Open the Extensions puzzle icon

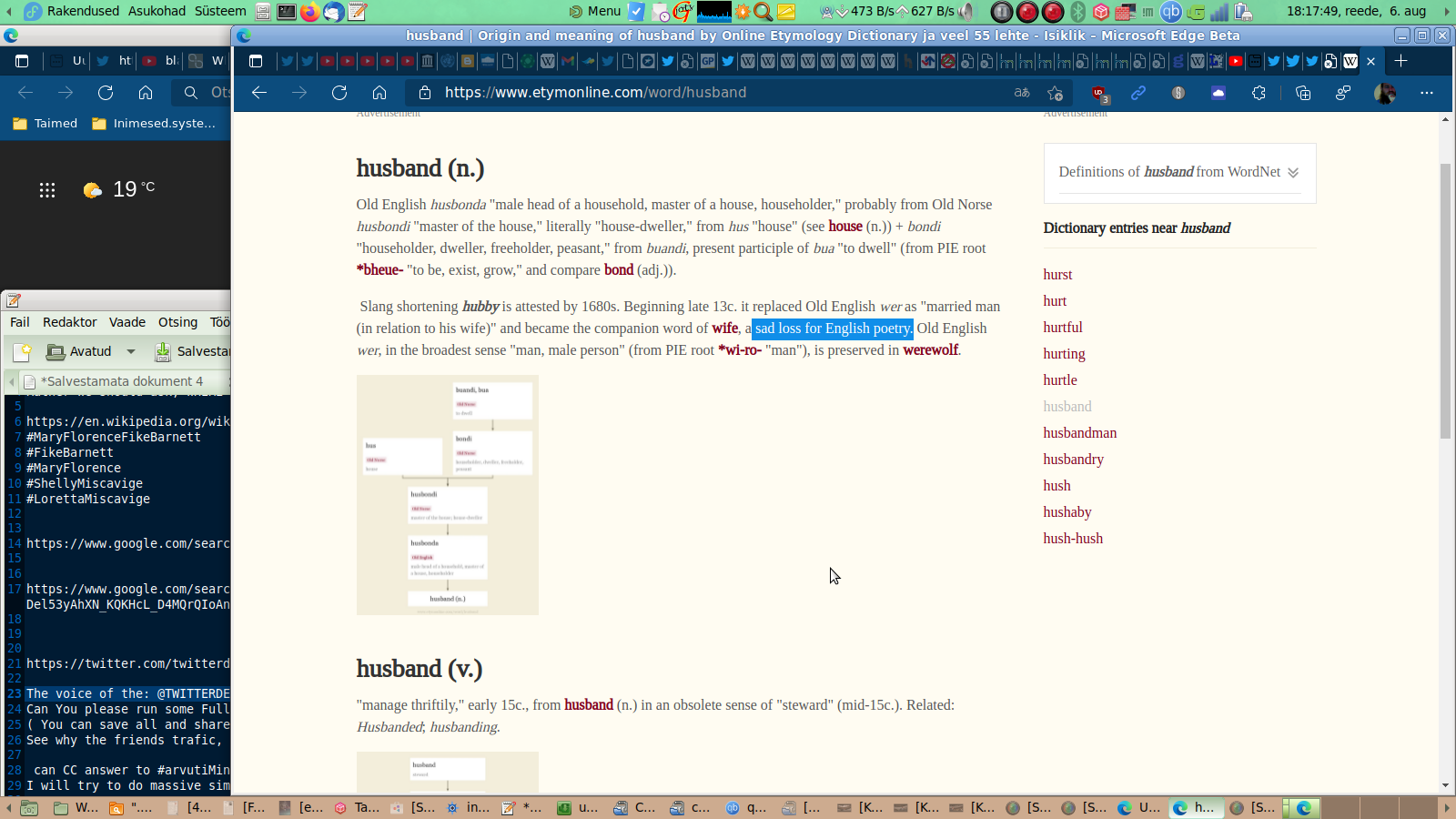click(x=1259, y=93)
